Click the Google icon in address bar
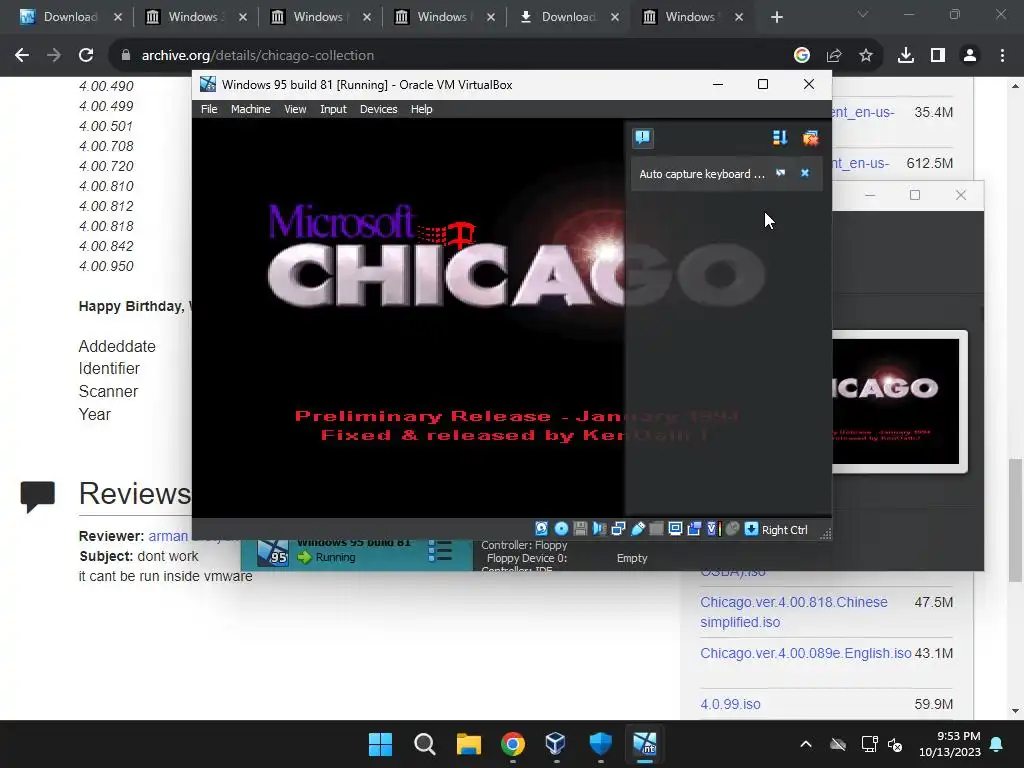Viewport: 1024px width, 768px height. point(801,56)
